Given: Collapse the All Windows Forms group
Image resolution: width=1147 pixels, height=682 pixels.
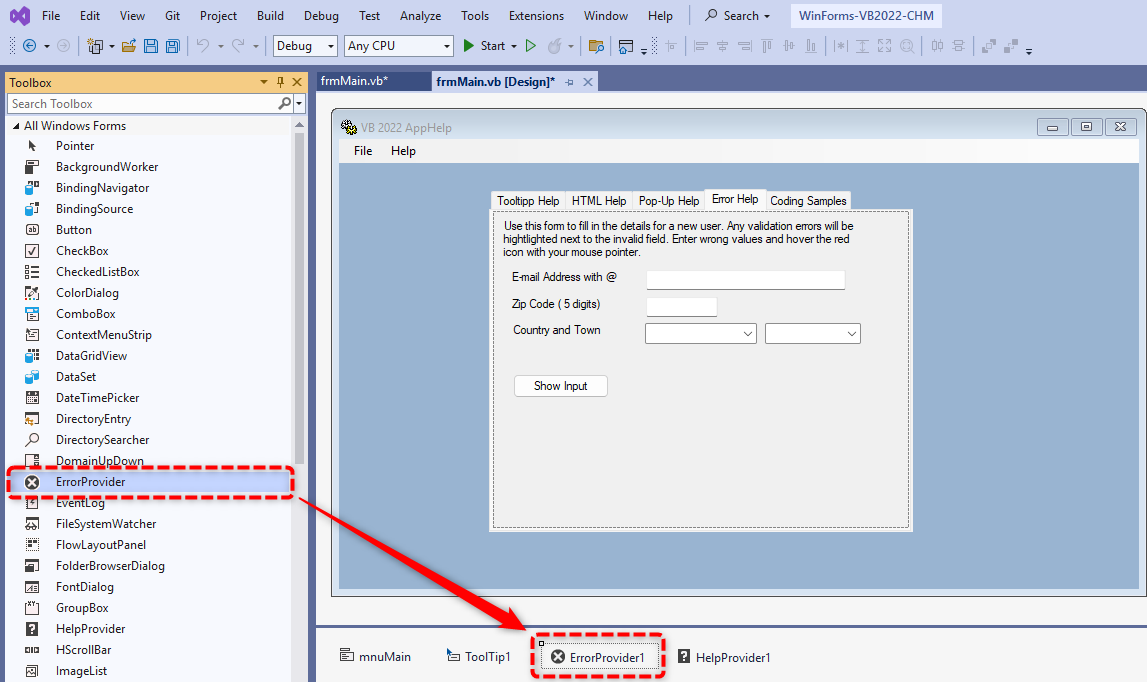Looking at the screenshot, I should tap(15, 126).
